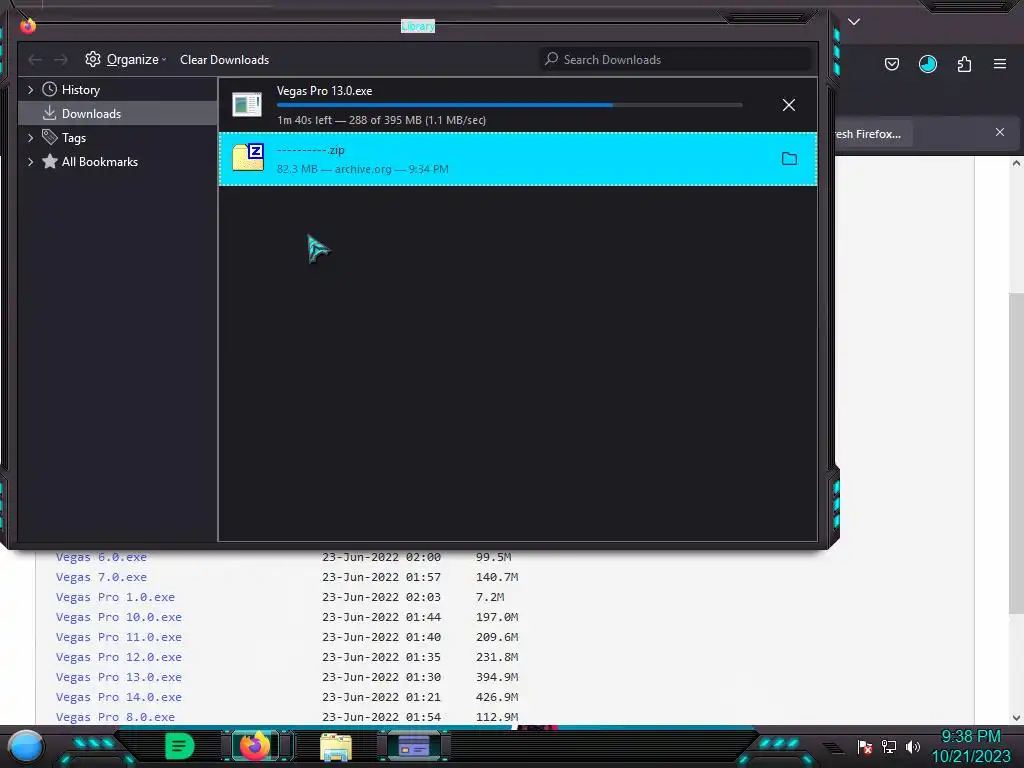The image size is (1024, 768).
Task: Open Vegas Pro 13.0.exe link on page
Action: tap(119, 677)
